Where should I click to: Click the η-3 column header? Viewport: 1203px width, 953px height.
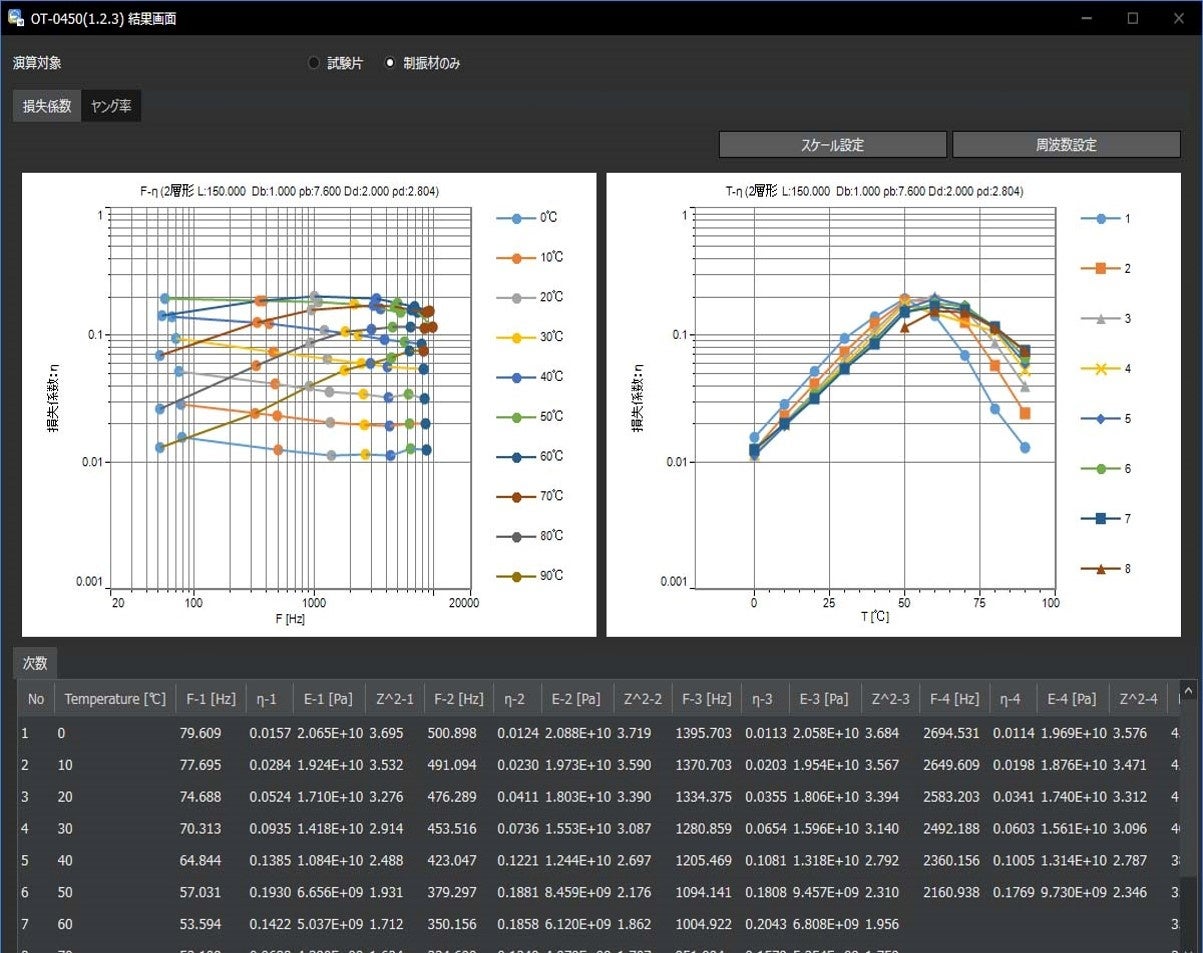(765, 699)
